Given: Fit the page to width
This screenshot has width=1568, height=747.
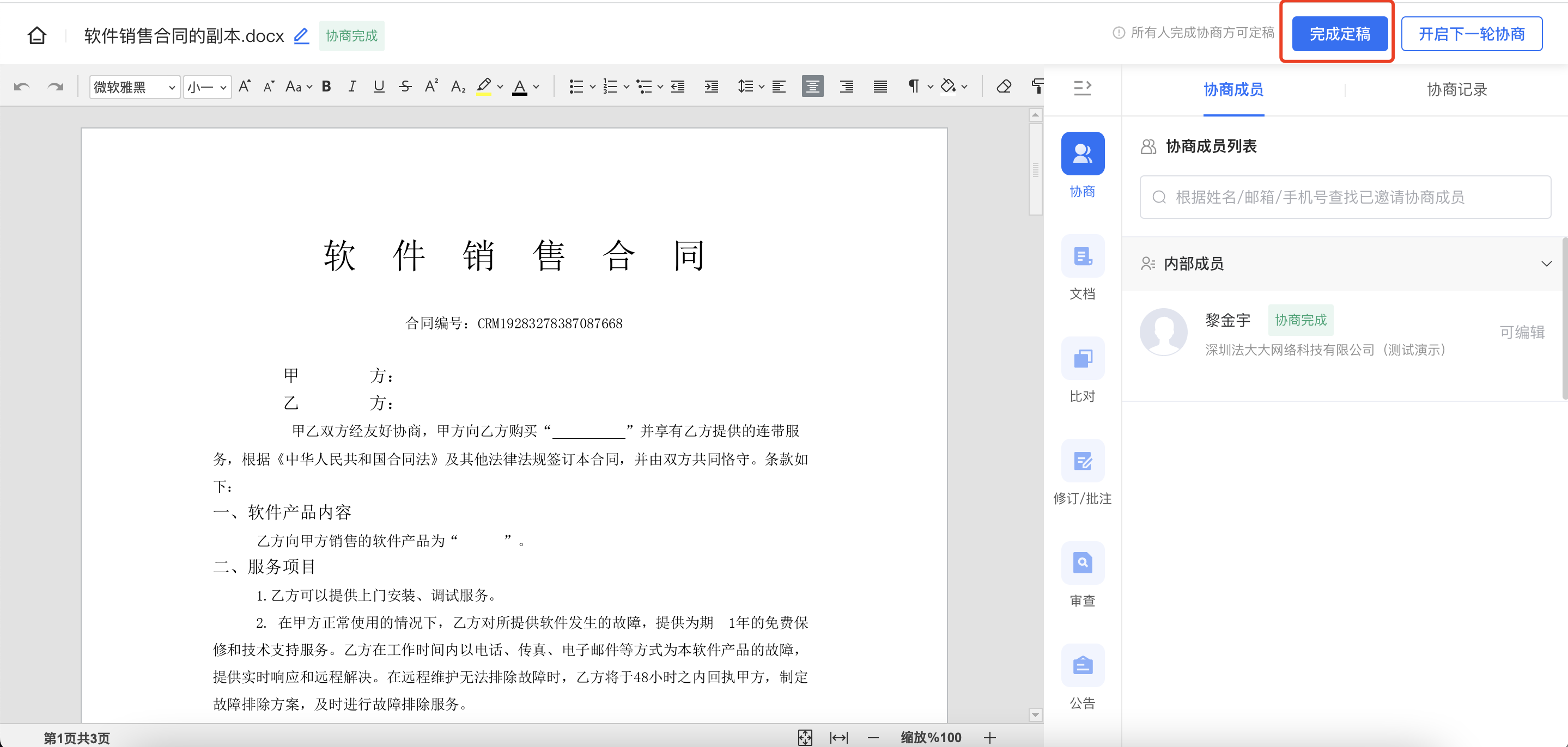Looking at the screenshot, I should tap(839, 737).
